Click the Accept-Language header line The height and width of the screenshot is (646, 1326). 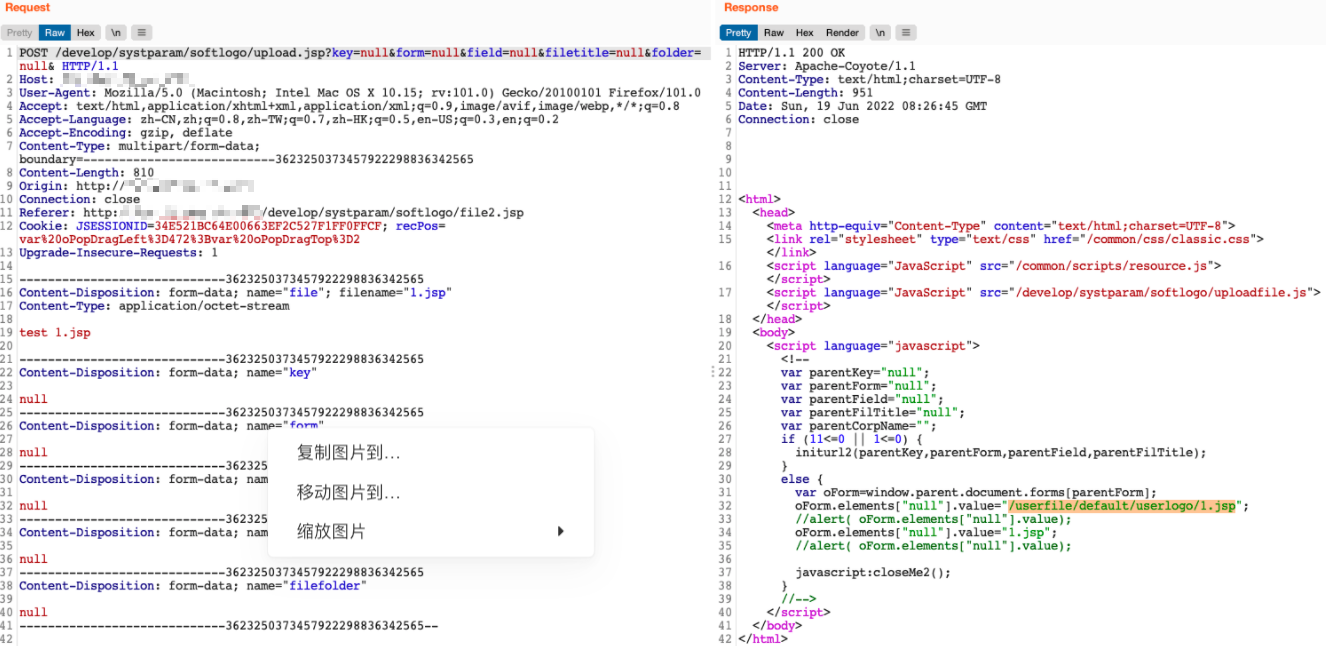[288, 119]
